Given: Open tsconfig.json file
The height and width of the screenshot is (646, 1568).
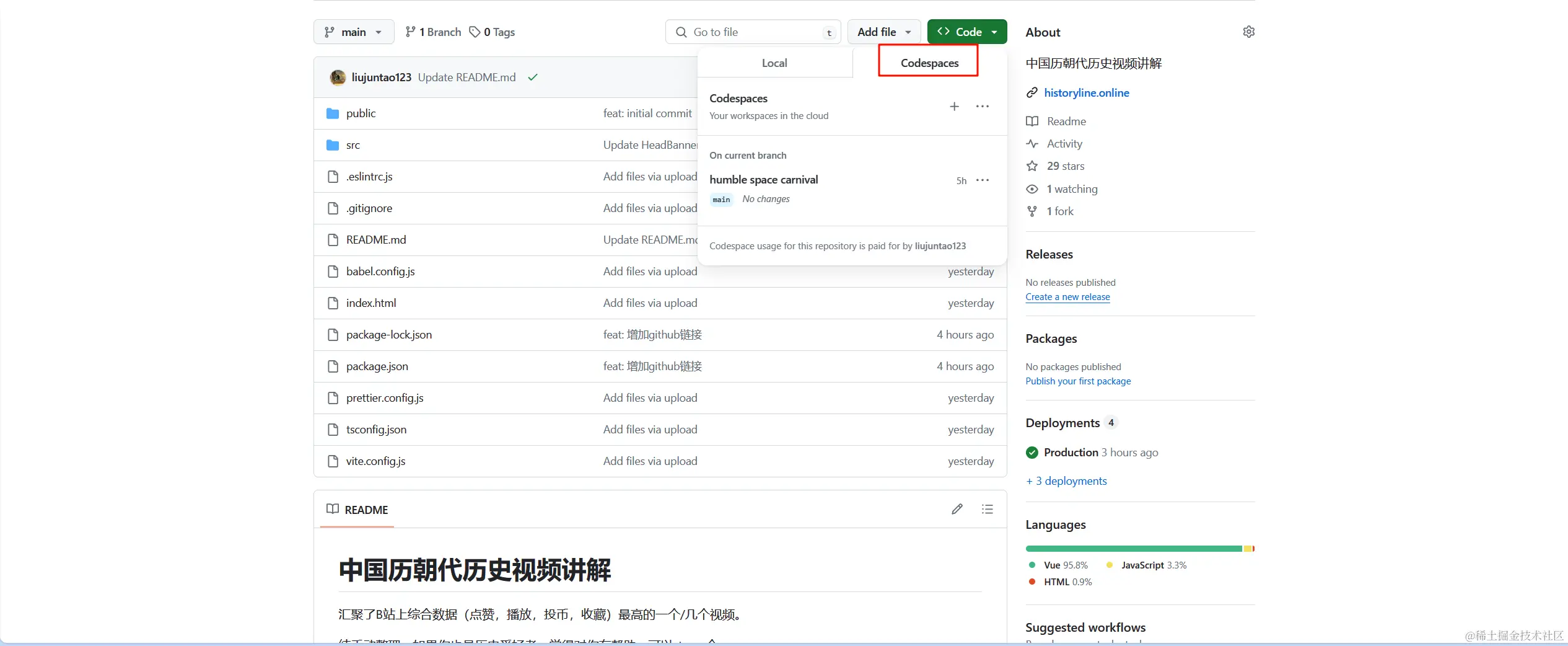Looking at the screenshot, I should (376, 430).
